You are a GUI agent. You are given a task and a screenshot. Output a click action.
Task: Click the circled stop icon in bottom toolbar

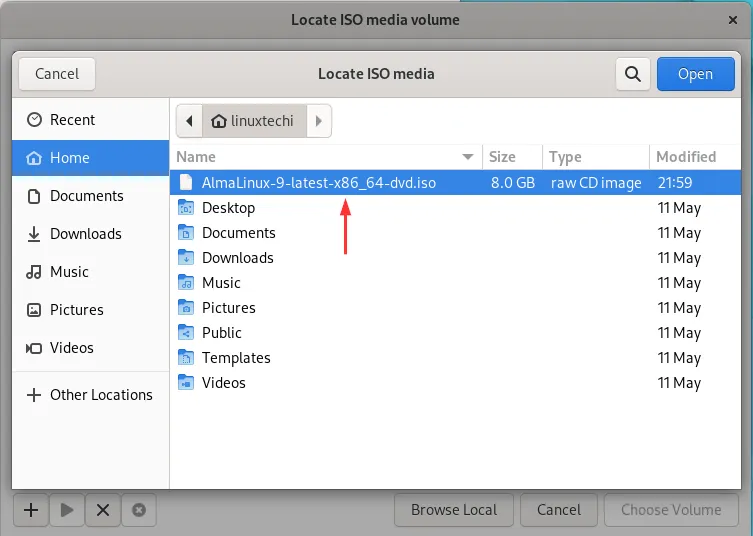[139, 510]
